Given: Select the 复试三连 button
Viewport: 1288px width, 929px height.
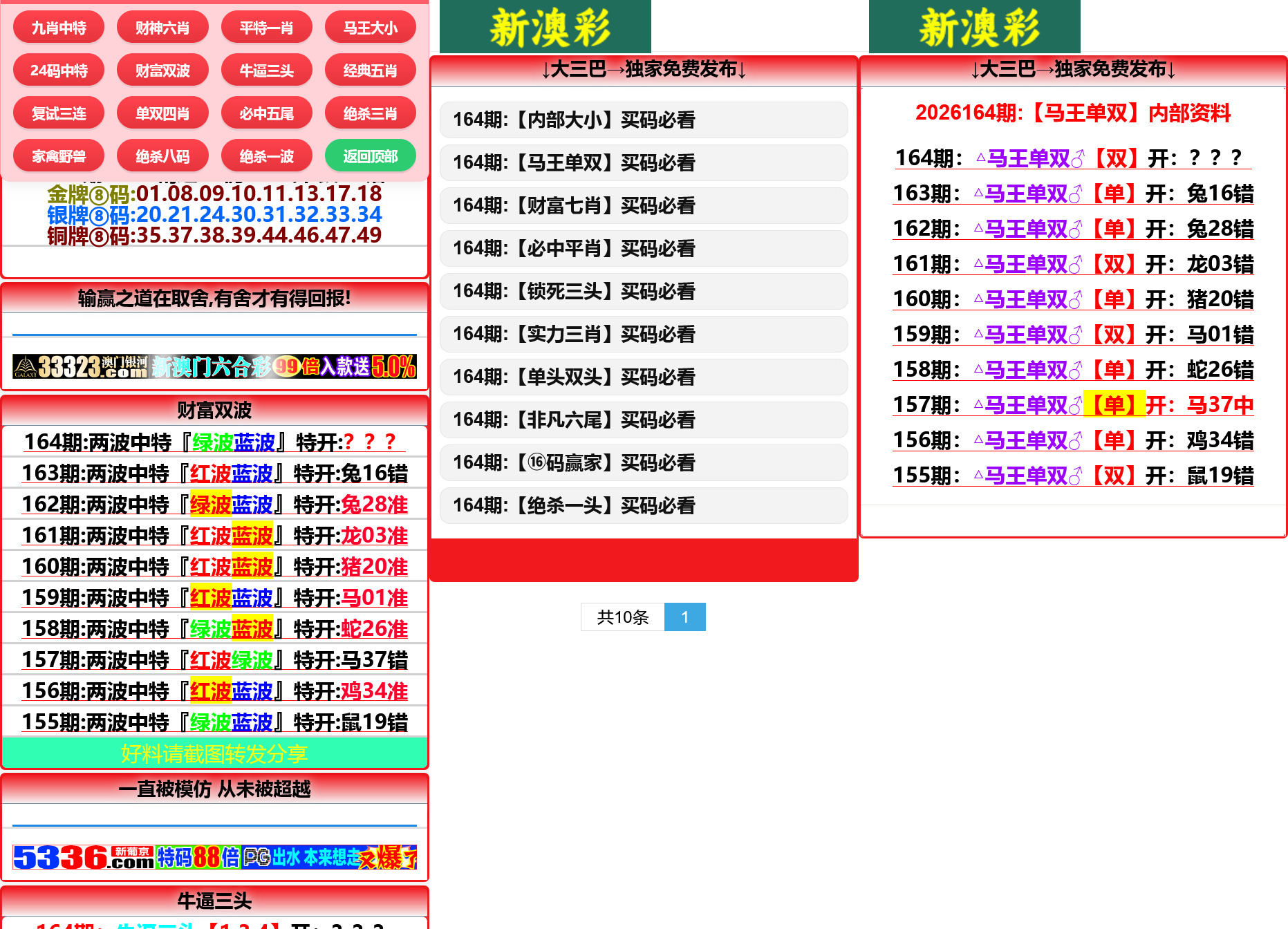Looking at the screenshot, I should (x=59, y=113).
